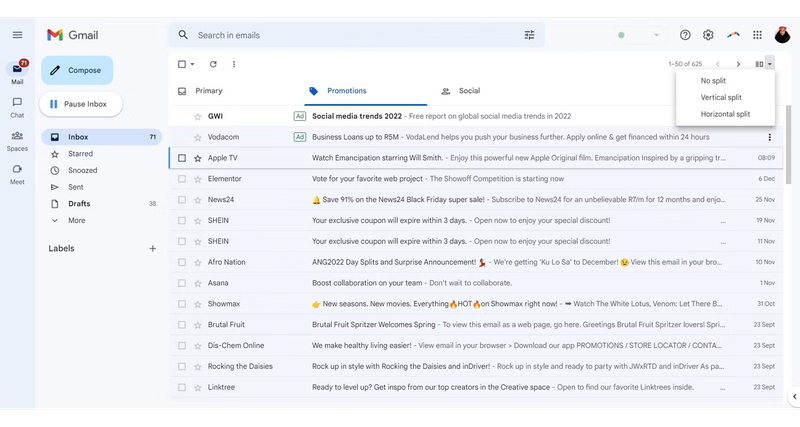Click the colorful extension icon near settings

click(x=733, y=35)
